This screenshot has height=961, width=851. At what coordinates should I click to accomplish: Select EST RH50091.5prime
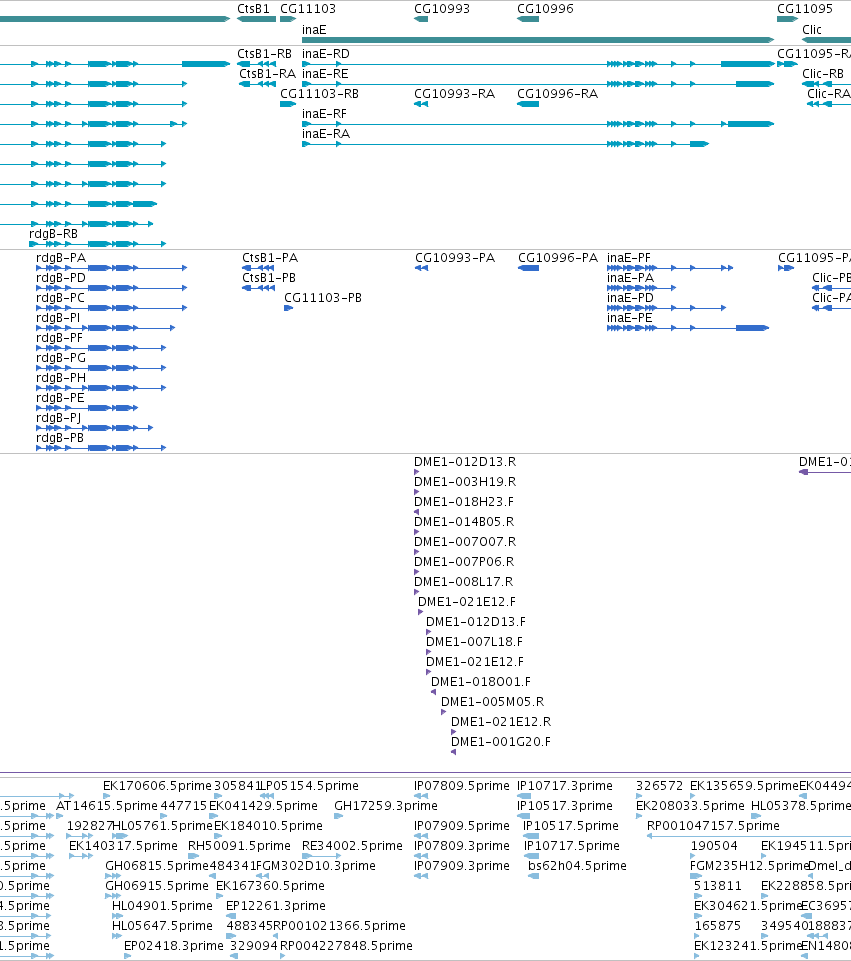pos(194,856)
